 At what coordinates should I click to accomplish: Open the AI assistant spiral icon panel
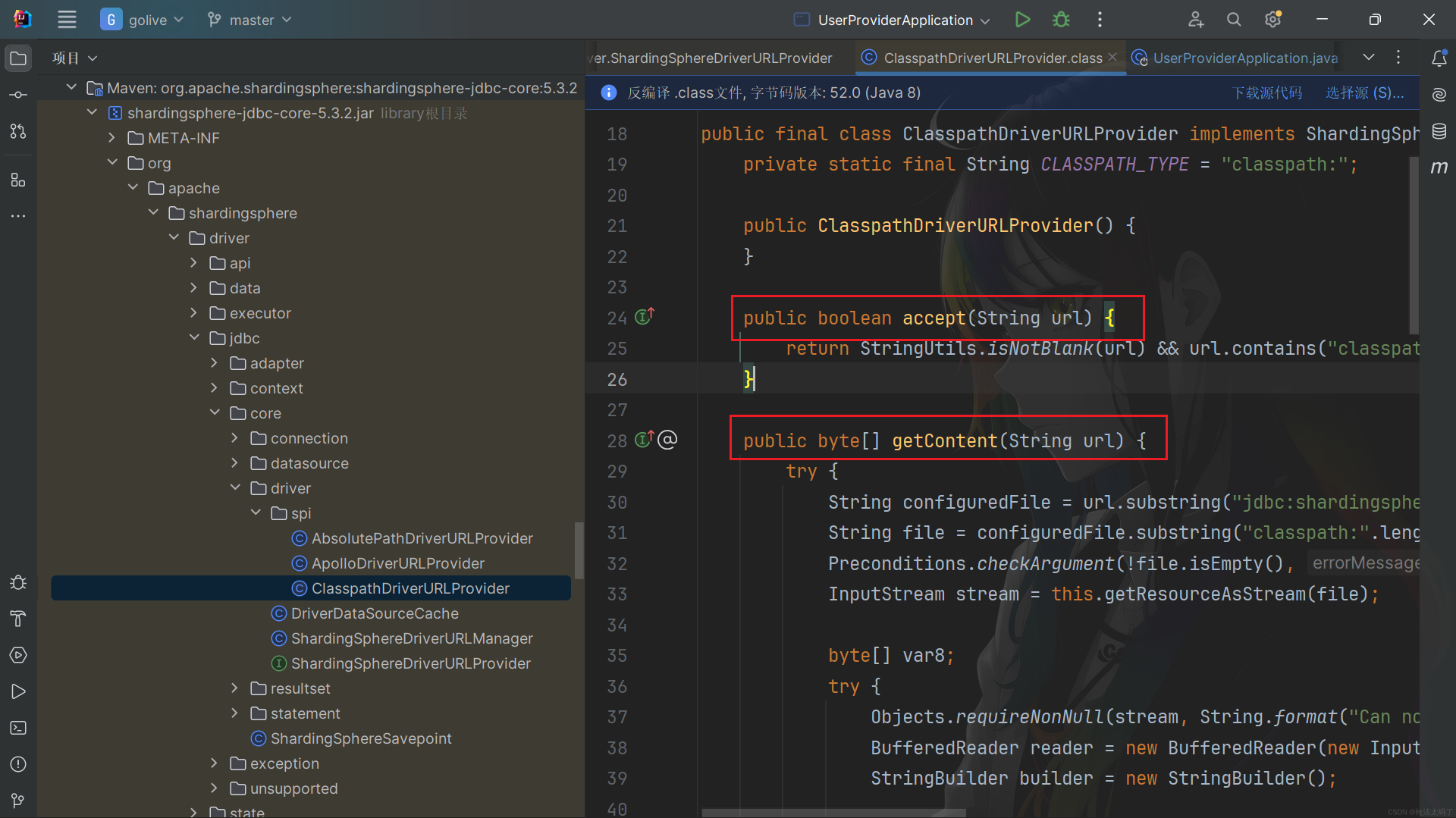click(x=1439, y=95)
